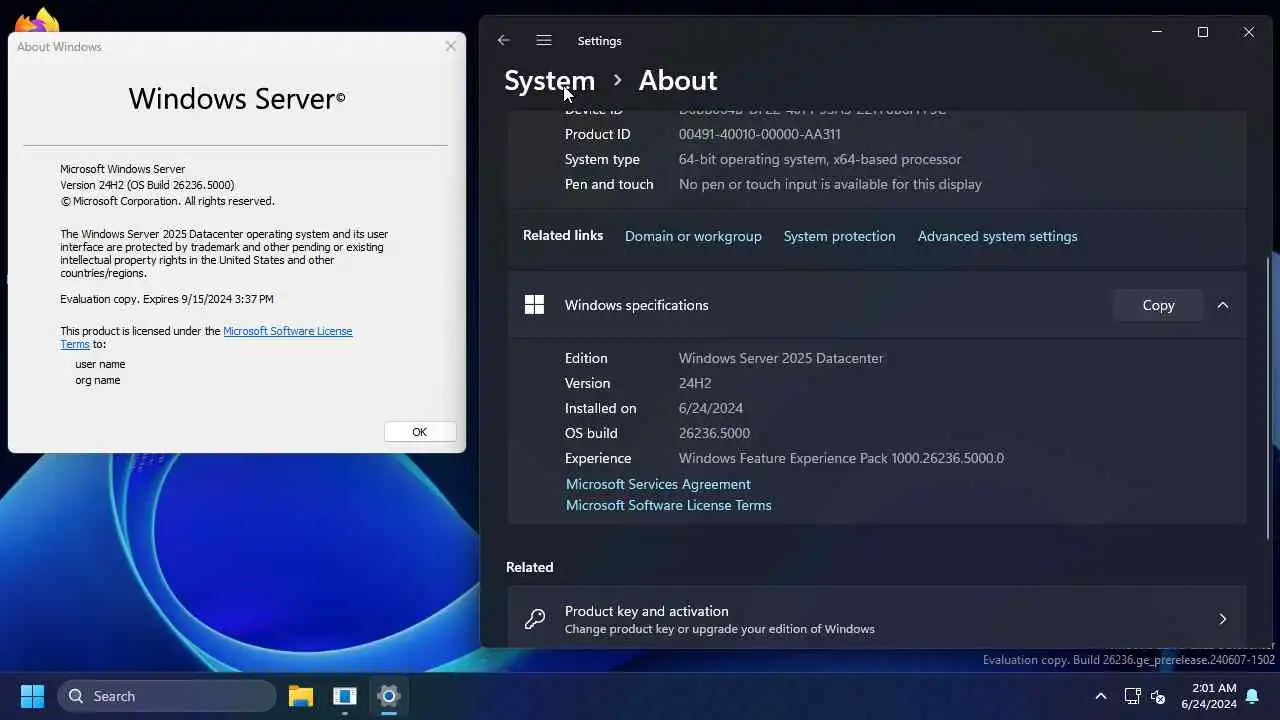Open the clock and date on taskbar
The width and height of the screenshot is (1280, 720).
click(x=1208, y=696)
